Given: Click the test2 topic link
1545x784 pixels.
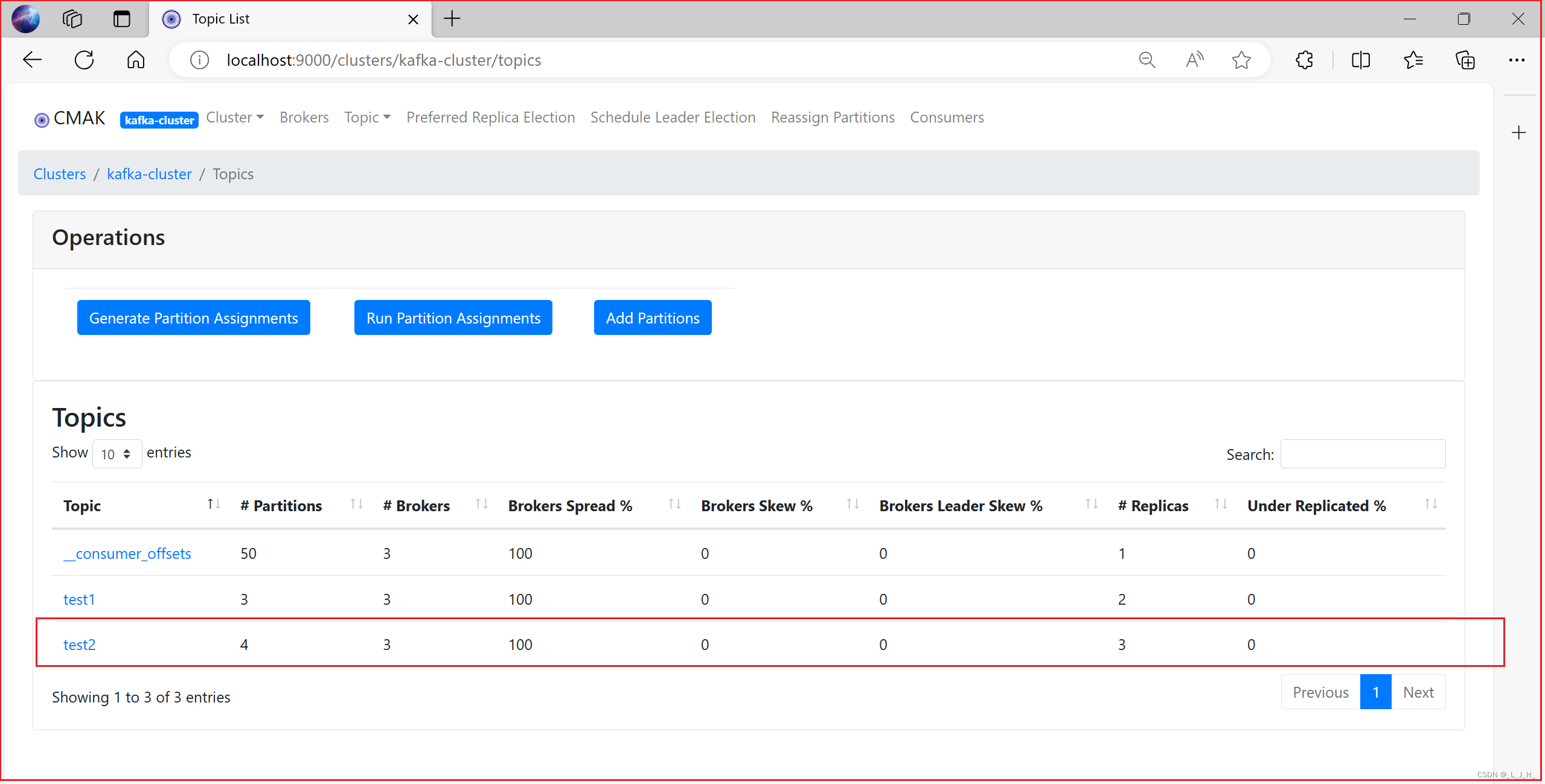Looking at the screenshot, I should pyautogui.click(x=79, y=644).
